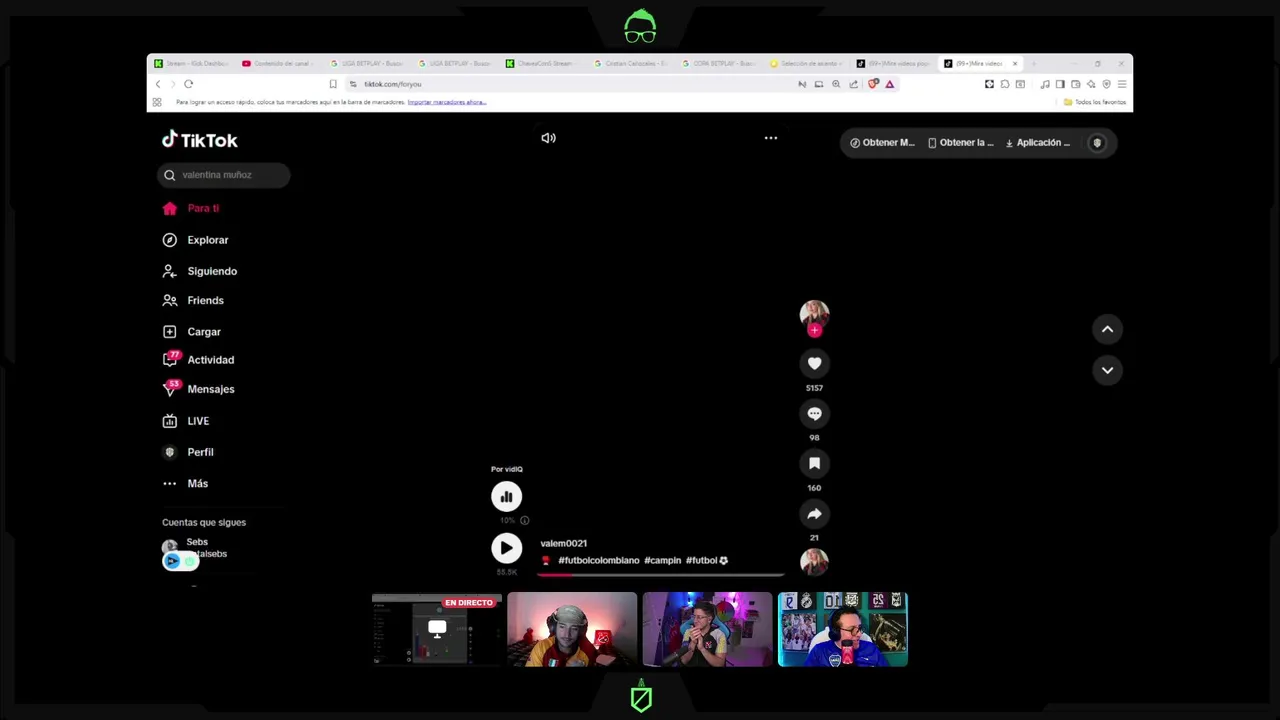Bookmark page with address bar bookmark icon

coord(333,84)
